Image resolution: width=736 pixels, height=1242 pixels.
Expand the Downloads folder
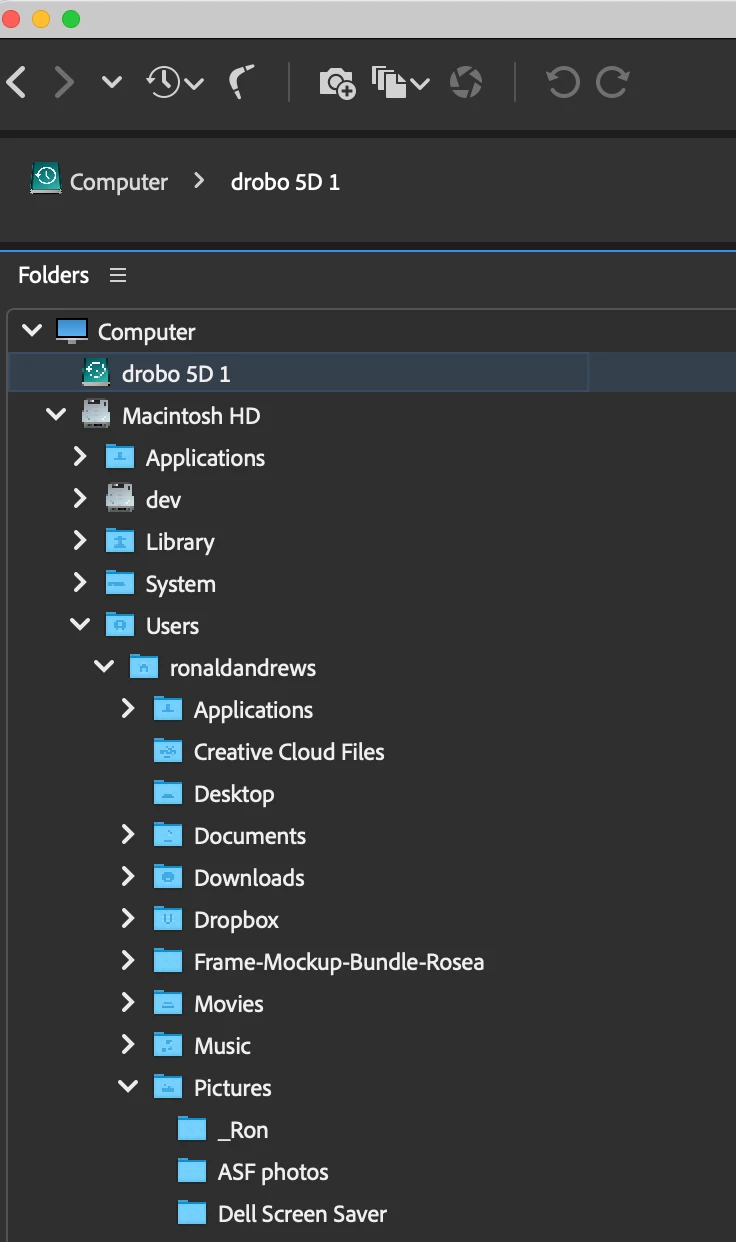(x=128, y=877)
